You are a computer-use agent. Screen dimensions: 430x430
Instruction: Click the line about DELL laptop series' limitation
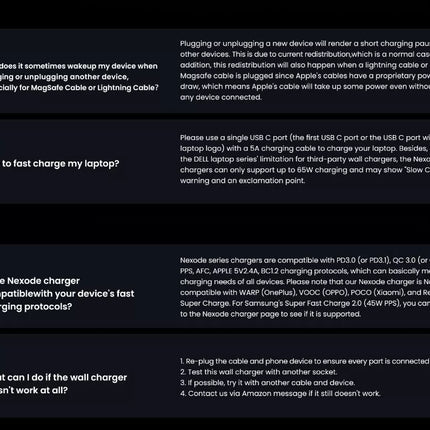point(305,159)
